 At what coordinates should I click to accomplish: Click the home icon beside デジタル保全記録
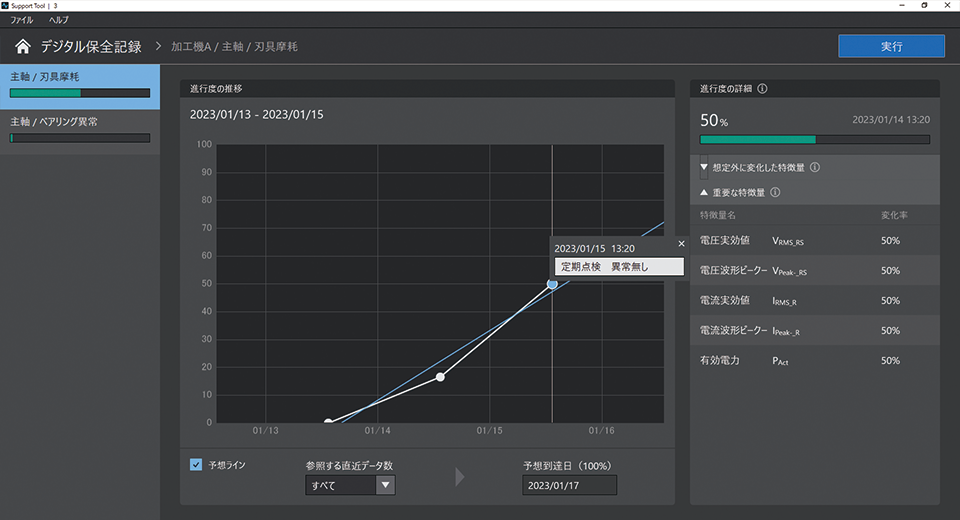tap(22, 47)
